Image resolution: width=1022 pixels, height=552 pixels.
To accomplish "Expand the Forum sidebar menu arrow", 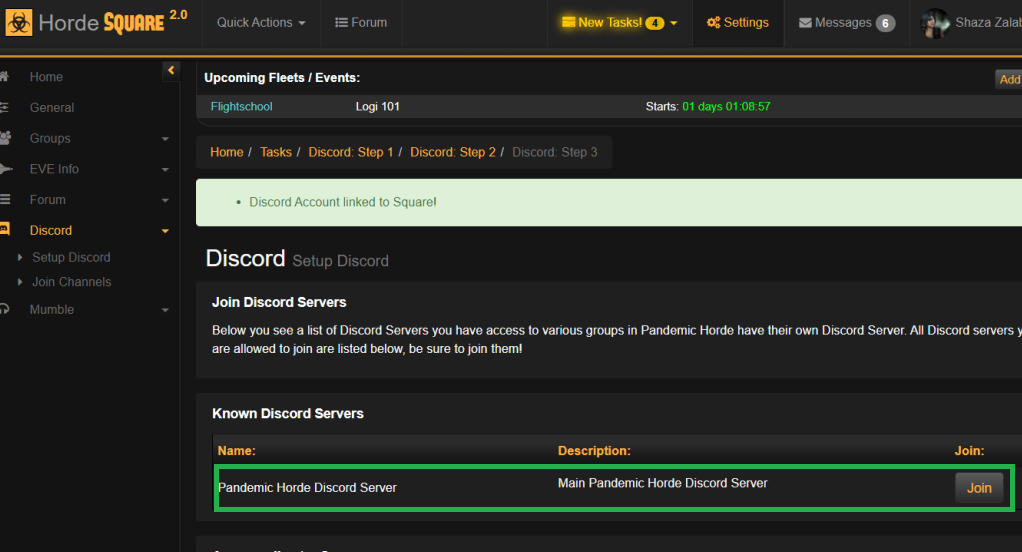I will click(x=165, y=200).
